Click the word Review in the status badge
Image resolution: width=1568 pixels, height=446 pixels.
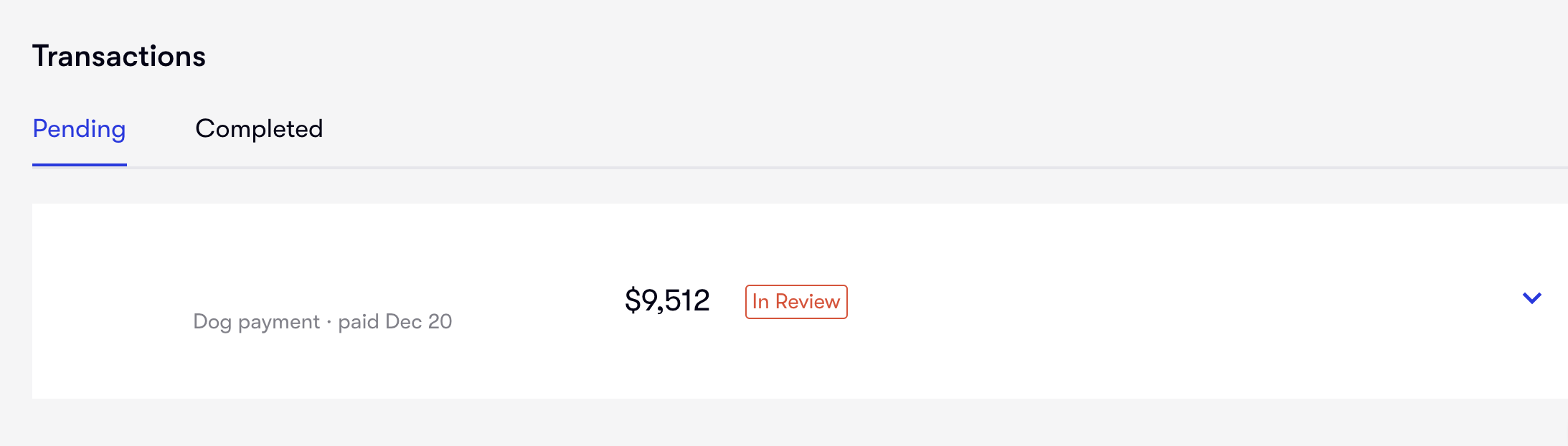click(x=807, y=302)
